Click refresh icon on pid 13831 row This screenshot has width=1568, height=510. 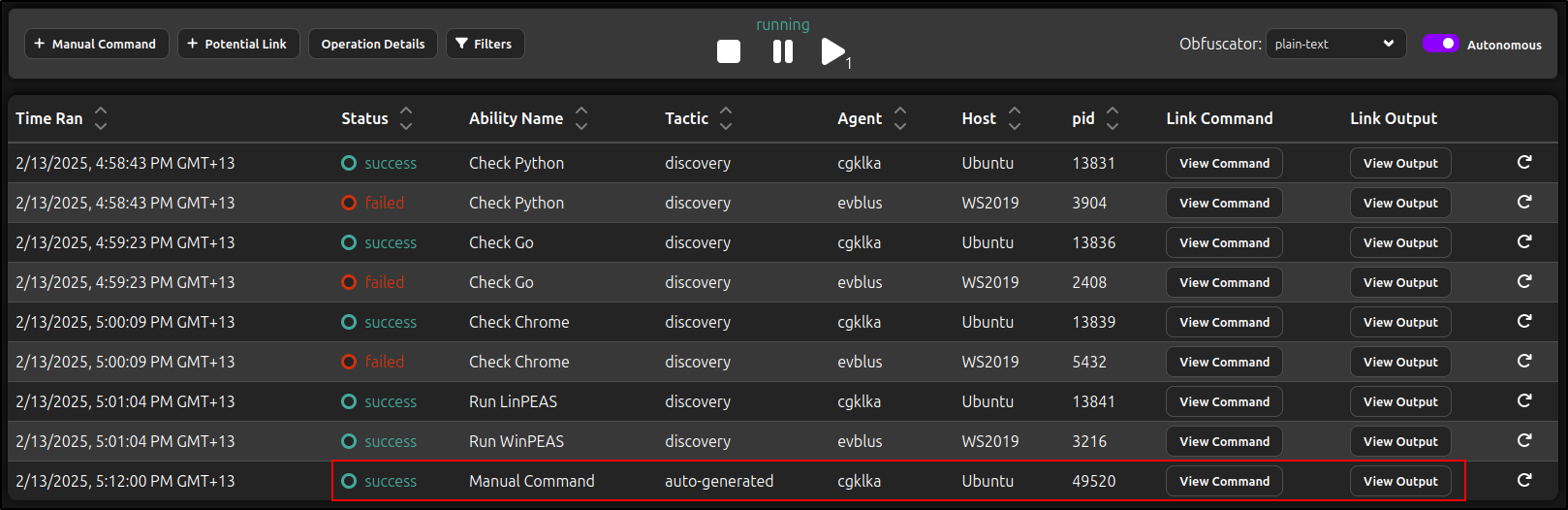[1524, 162]
